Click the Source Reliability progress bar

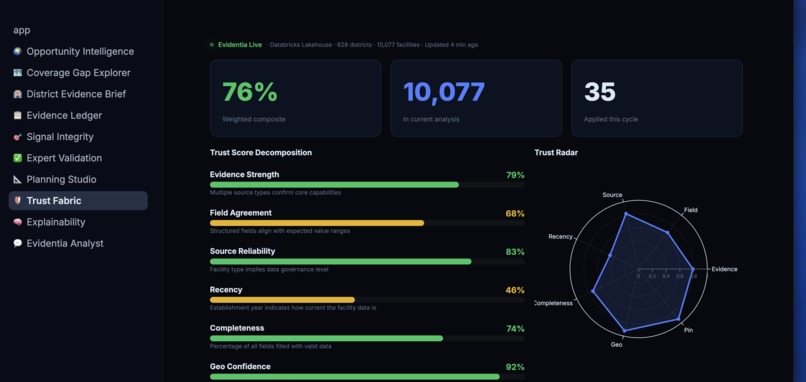[367, 262]
